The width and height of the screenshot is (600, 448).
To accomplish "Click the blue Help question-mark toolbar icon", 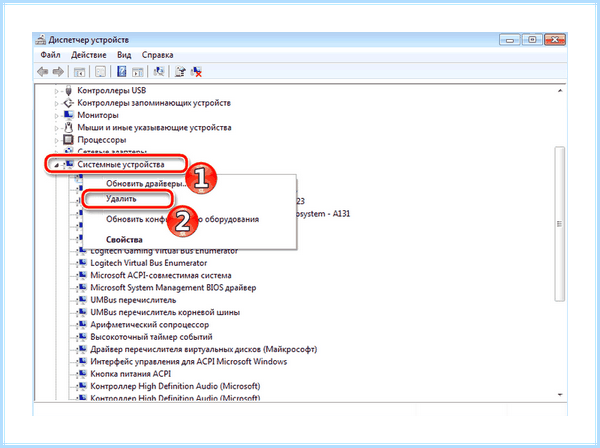I will click(121, 72).
